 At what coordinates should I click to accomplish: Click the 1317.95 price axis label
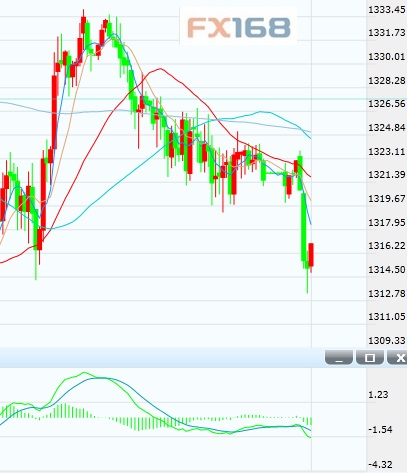point(387,222)
